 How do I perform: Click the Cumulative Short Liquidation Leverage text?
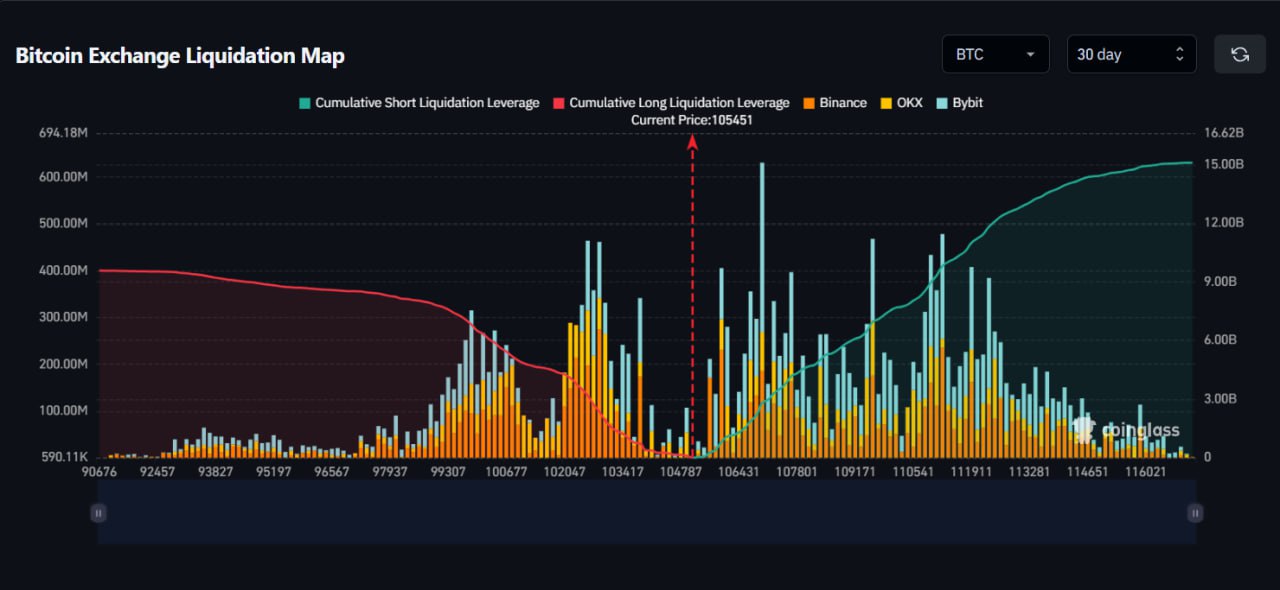point(427,103)
